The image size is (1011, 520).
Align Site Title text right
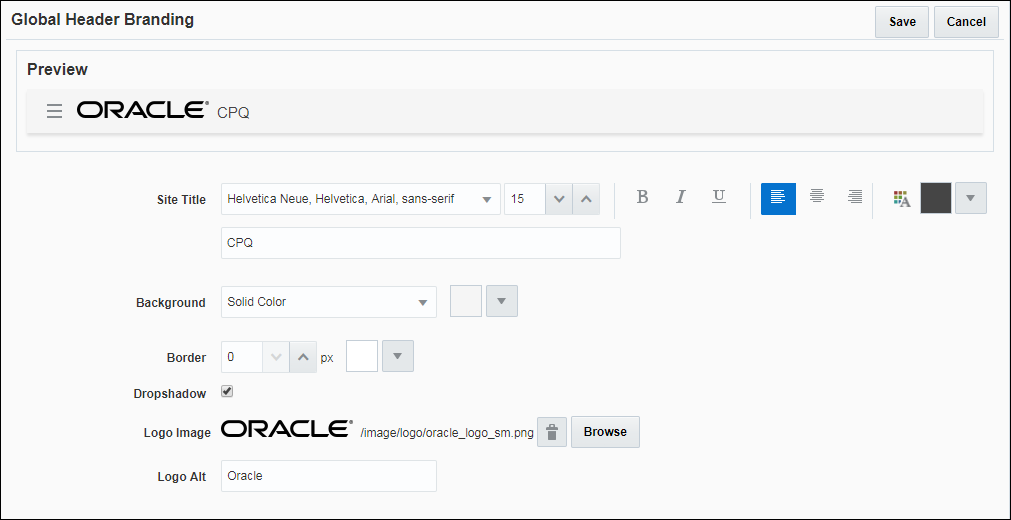[855, 197]
